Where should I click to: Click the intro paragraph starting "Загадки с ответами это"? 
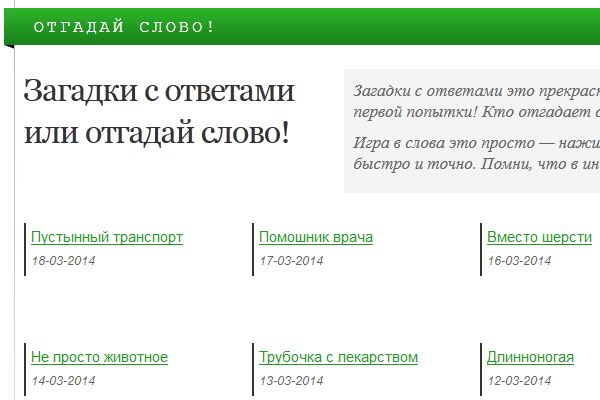coord(476,100)
